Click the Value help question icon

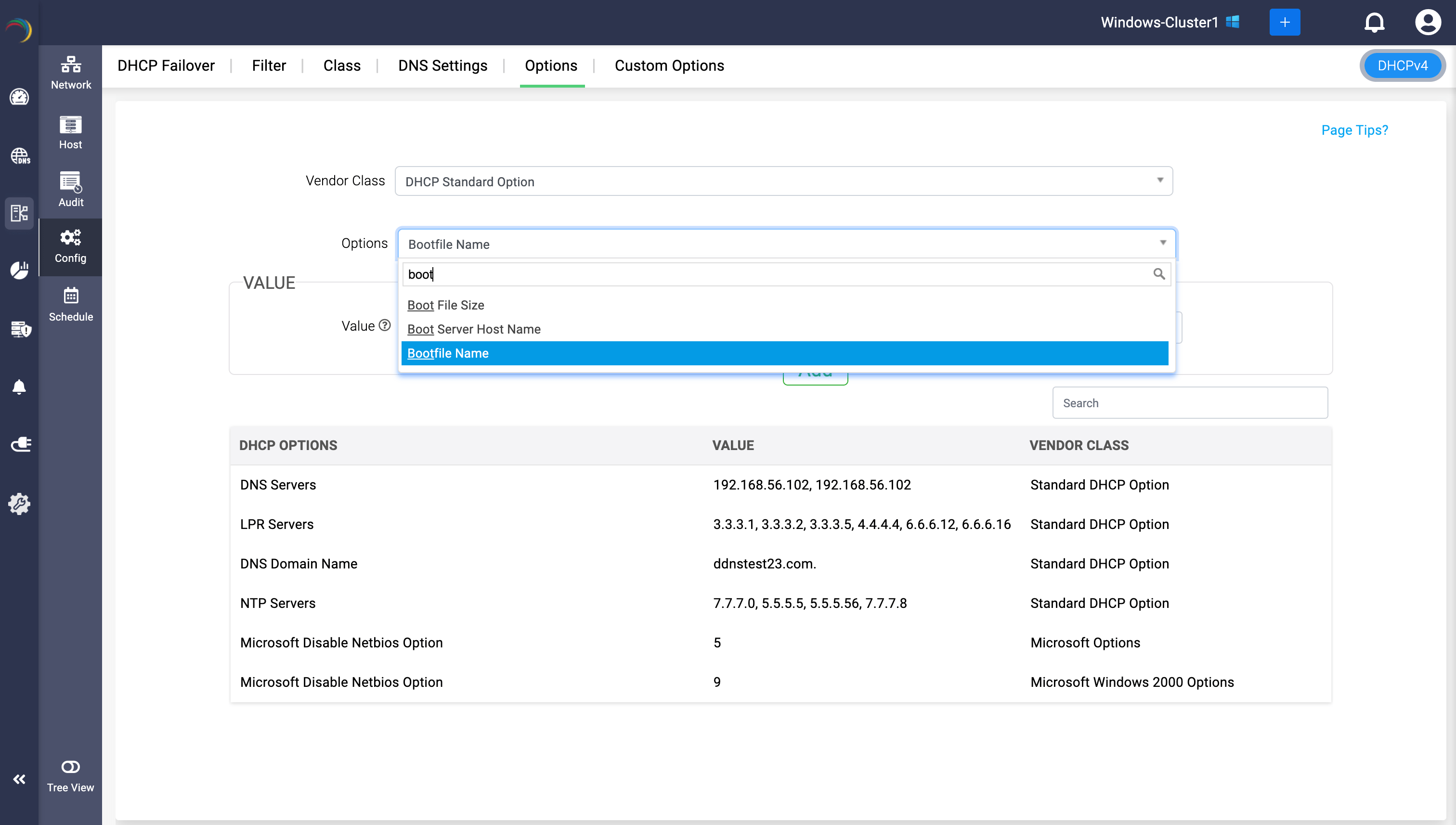385,325
